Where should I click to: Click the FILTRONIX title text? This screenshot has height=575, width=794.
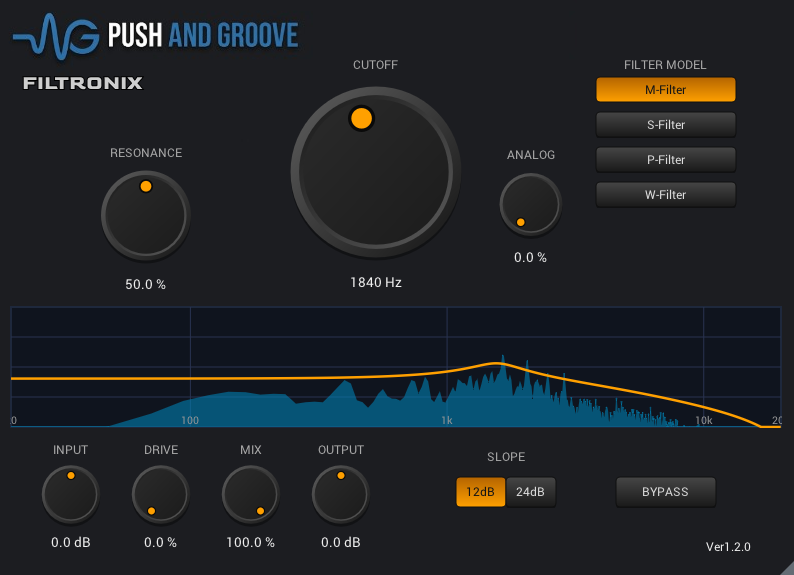tap(83, 83)
